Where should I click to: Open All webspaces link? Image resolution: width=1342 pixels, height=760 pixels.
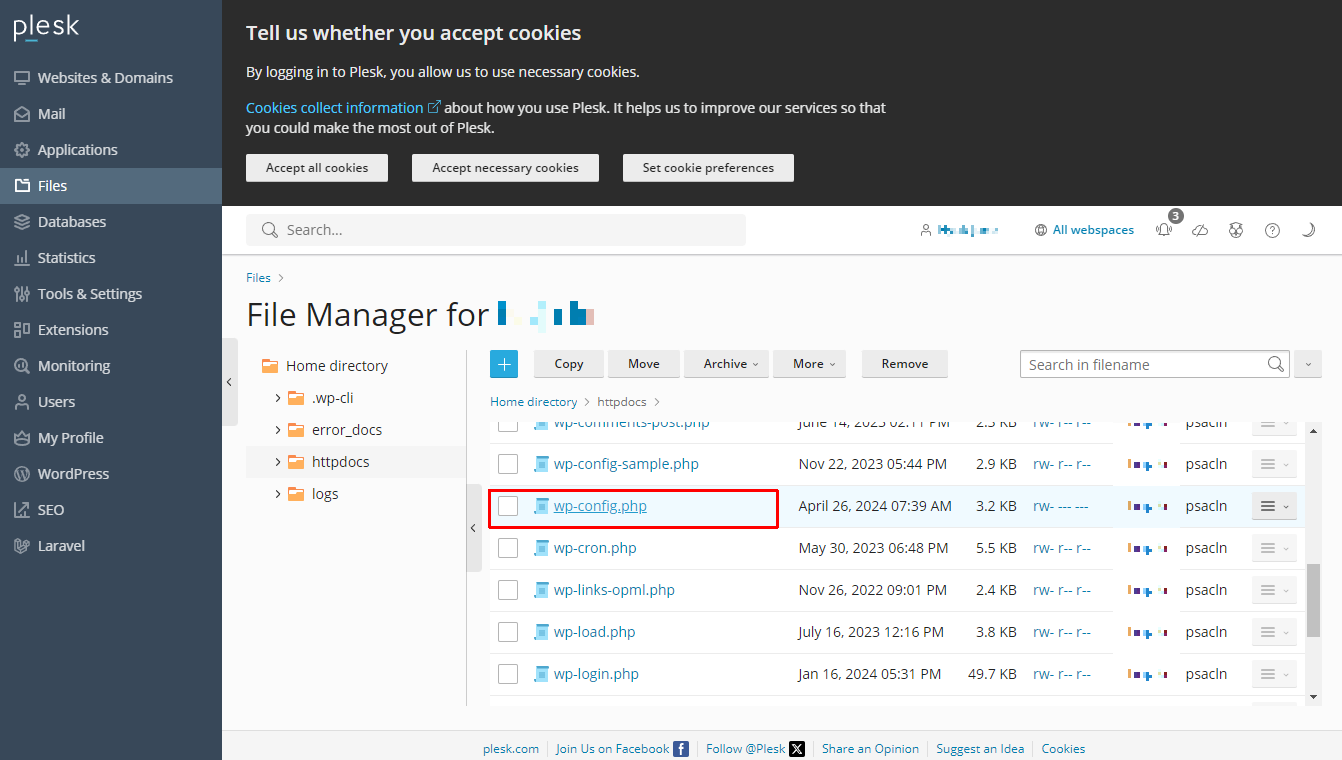point(1093,230)
